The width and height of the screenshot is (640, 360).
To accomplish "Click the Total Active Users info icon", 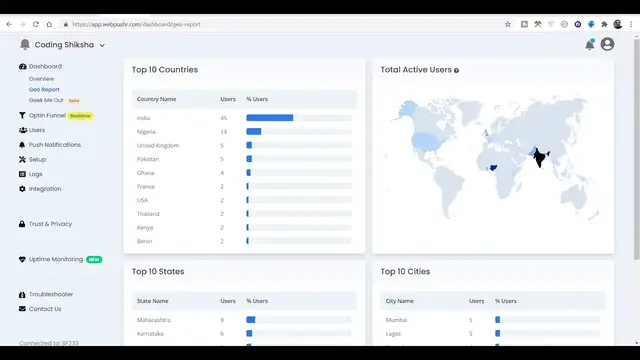I will tap(456, 71).
